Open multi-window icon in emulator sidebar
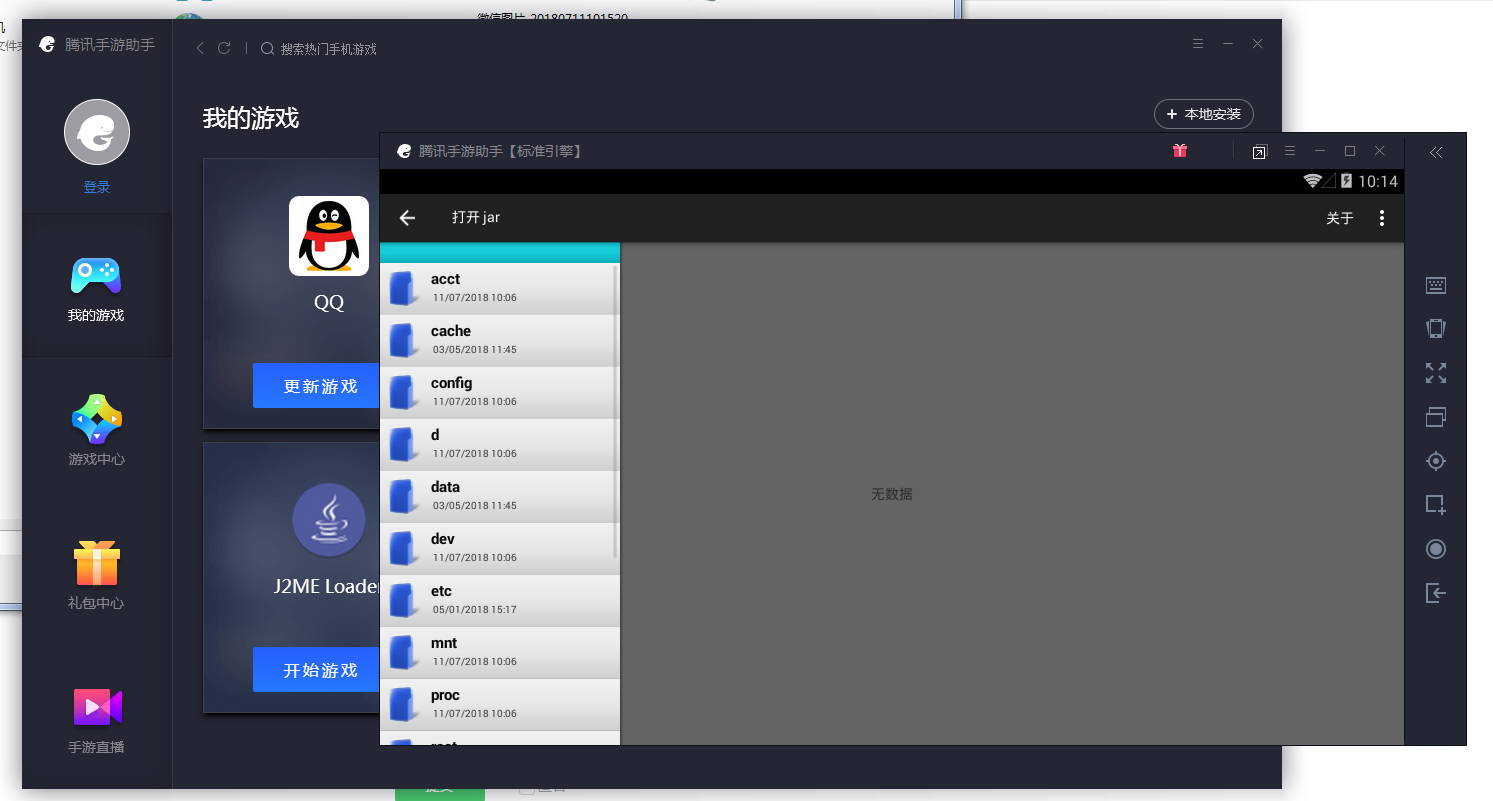Image resolution: width=1493 pixels, height=801 pixels. 1435,417
